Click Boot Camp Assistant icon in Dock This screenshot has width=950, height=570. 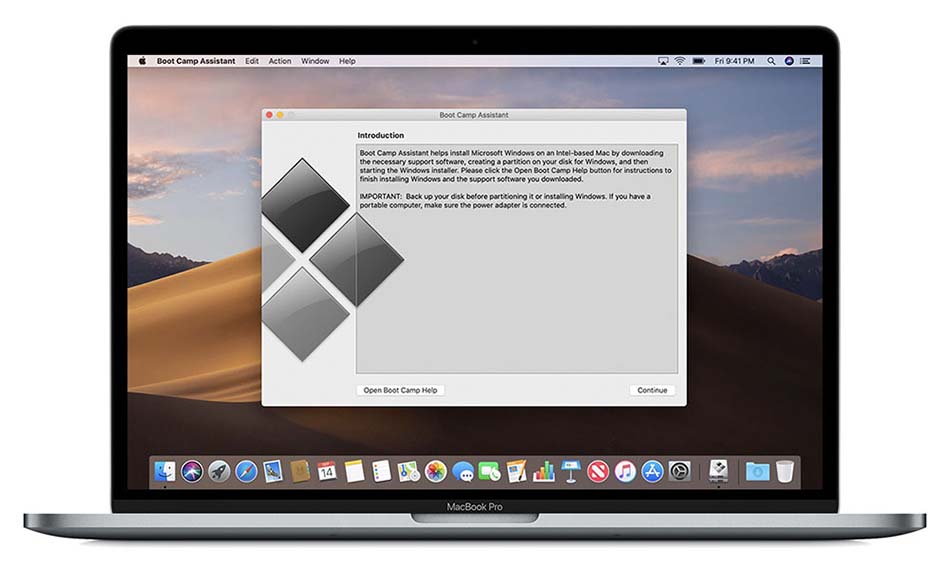pos(719,471)
